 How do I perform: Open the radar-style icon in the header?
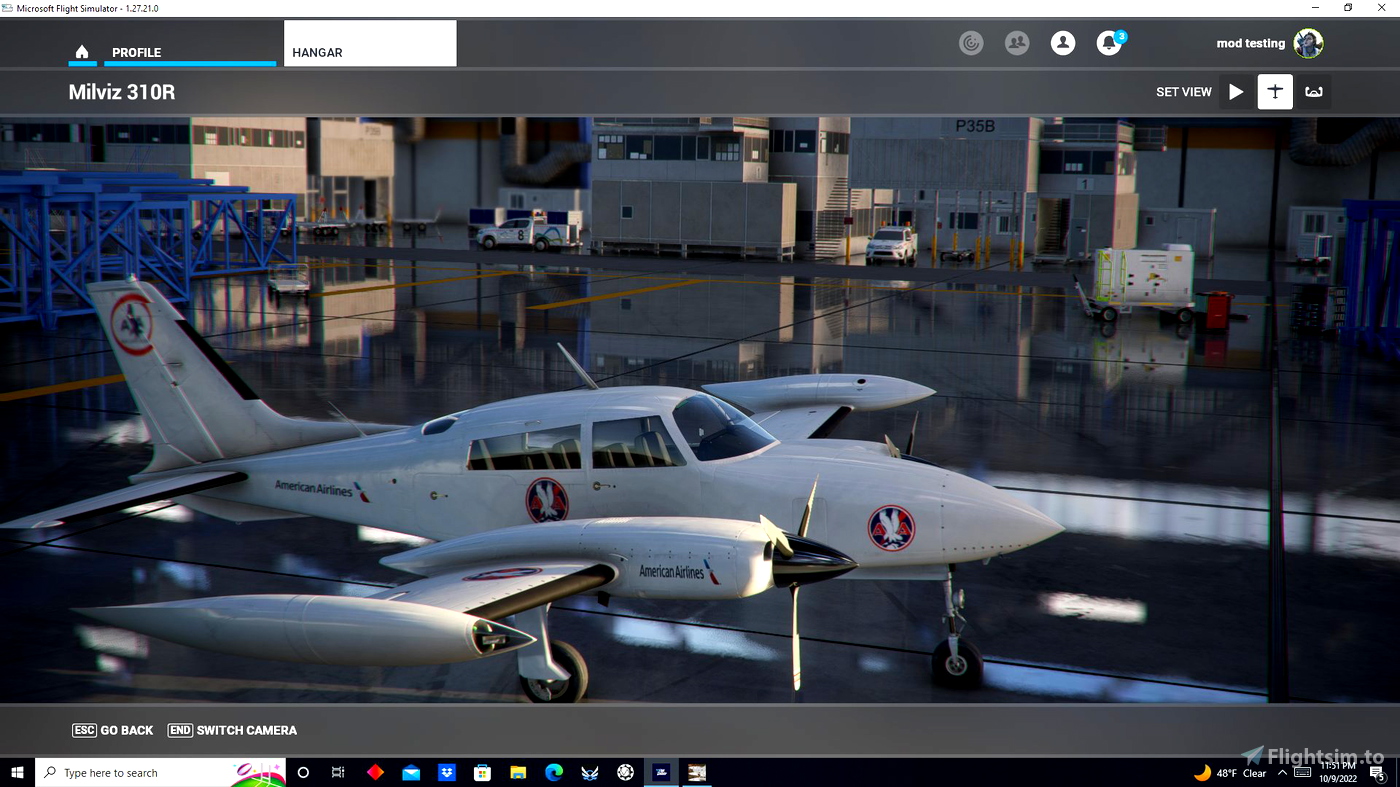[x=971, y=43]
